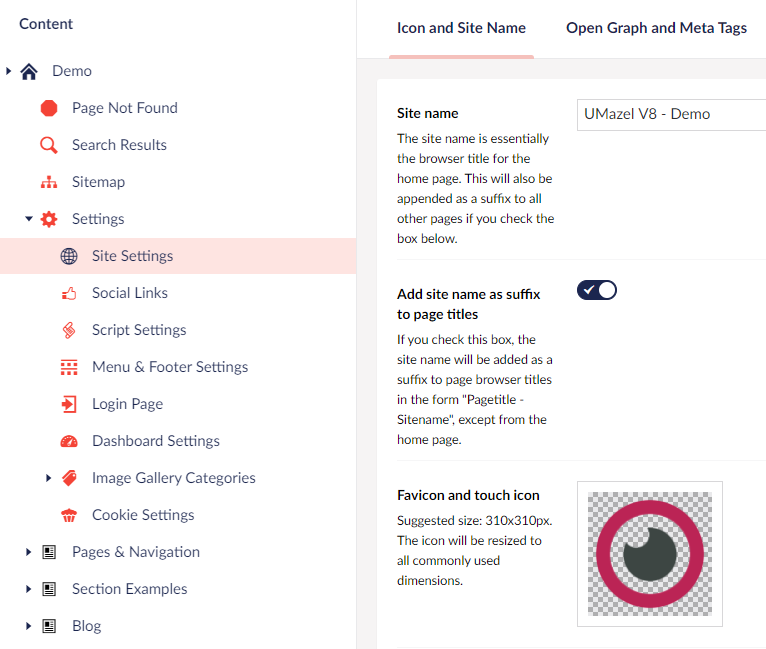This screenshot has height=649, width=766.
Task: Click the Social Links thumbs-up icon
Action: coord(69,293)
